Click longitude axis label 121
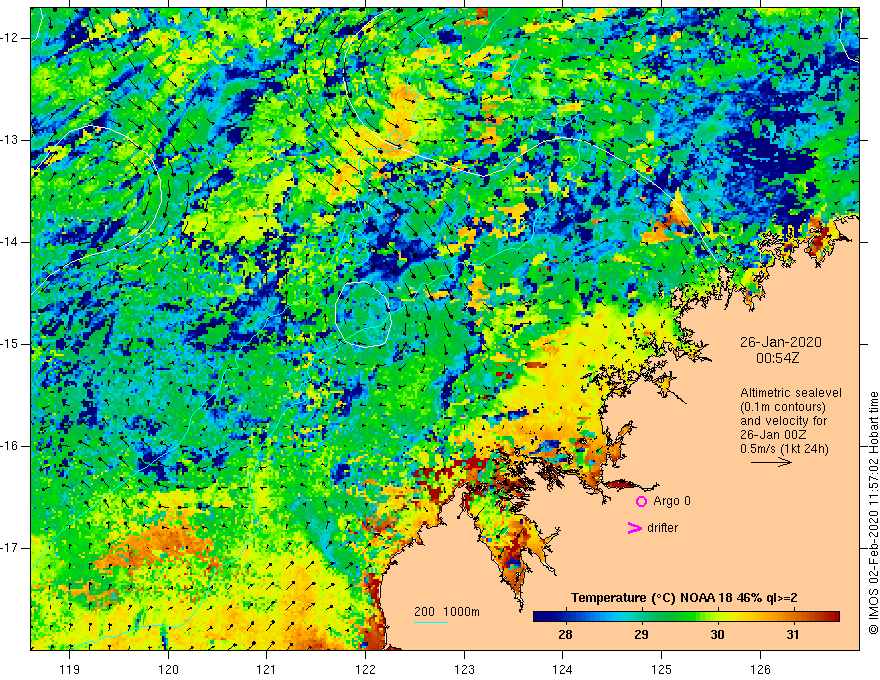880x680 pixels. click(266, 669)
